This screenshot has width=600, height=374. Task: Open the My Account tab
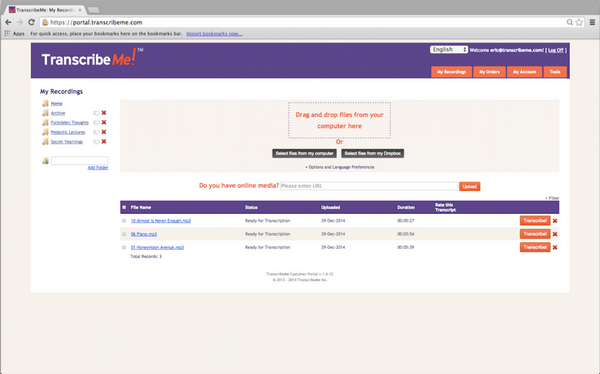coord(524,72)
